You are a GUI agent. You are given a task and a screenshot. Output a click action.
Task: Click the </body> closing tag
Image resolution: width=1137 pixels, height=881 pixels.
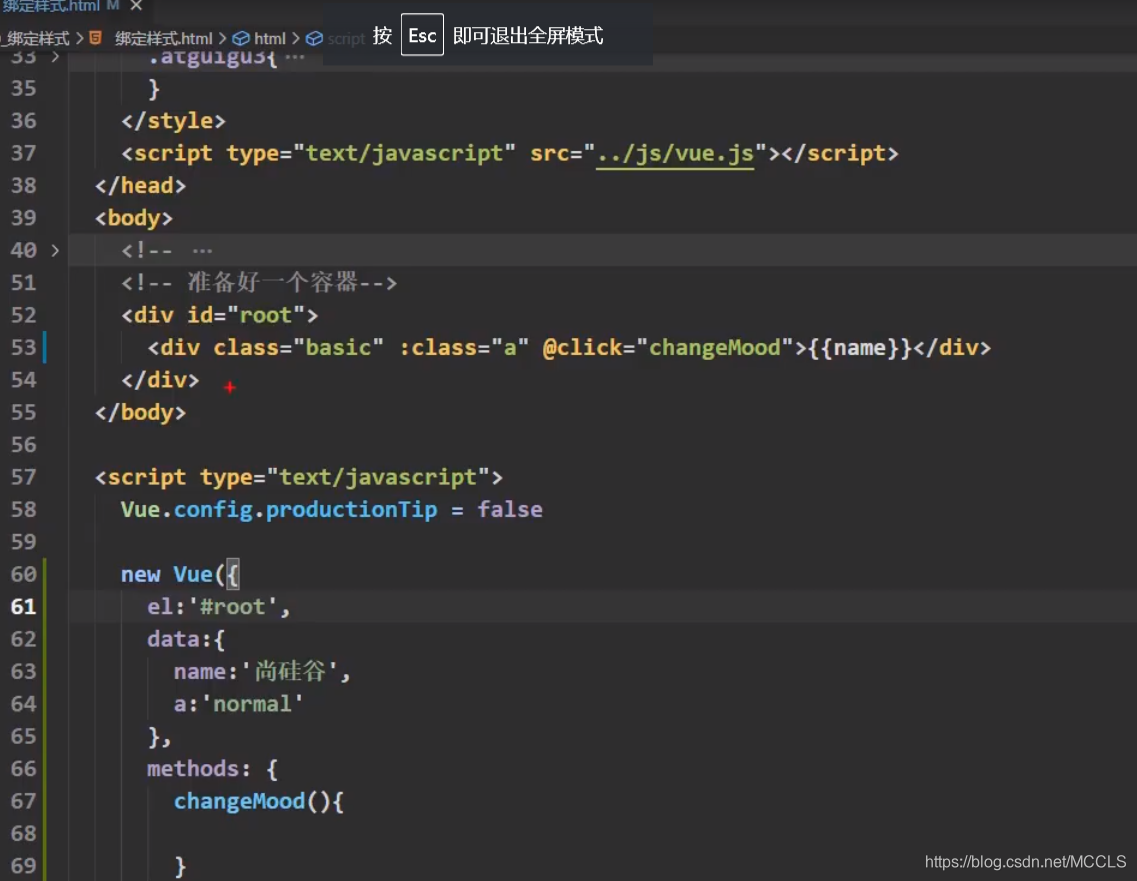[x=140, y=412]
